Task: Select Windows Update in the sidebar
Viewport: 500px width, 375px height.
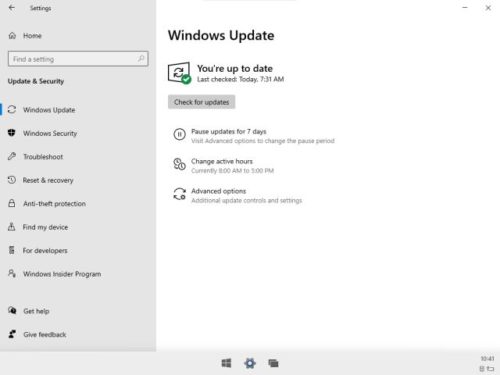Action: [x=49, y=110]
